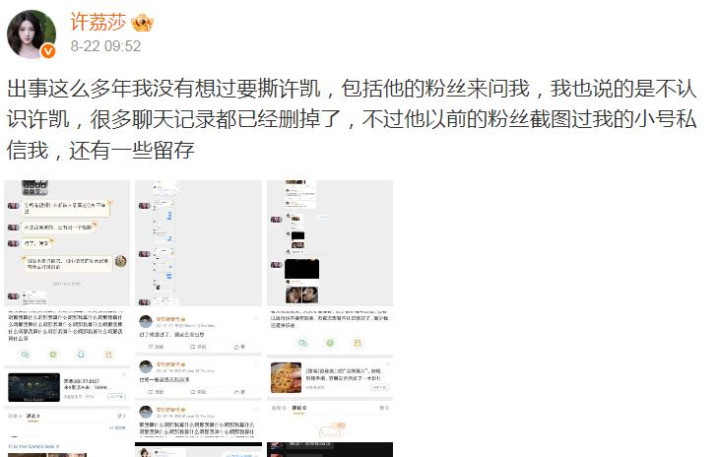Click the crown membership badge beside username

(142, 23)
